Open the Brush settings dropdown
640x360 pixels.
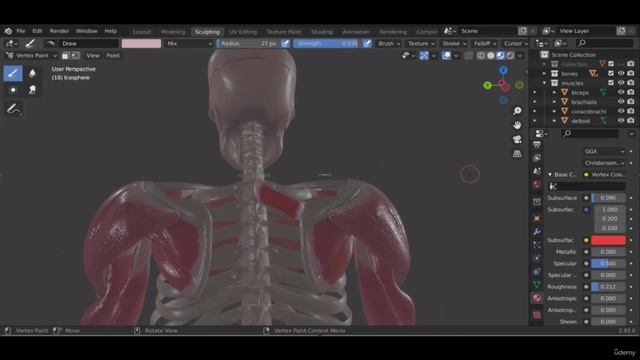pyautogui.click(x=389, y=43)
